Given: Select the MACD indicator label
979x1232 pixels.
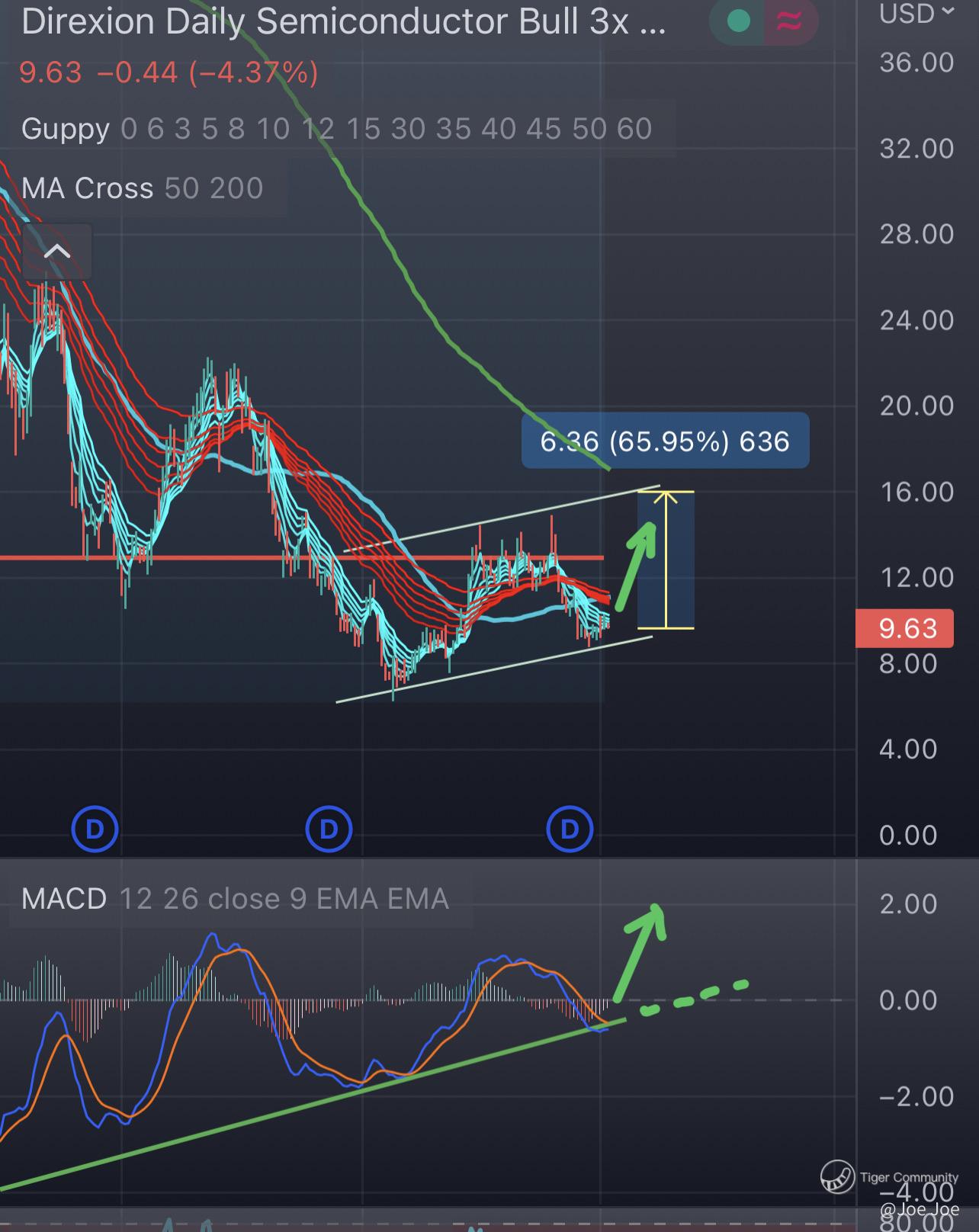Looking at the screenshot, I should [x=64, y=899].
